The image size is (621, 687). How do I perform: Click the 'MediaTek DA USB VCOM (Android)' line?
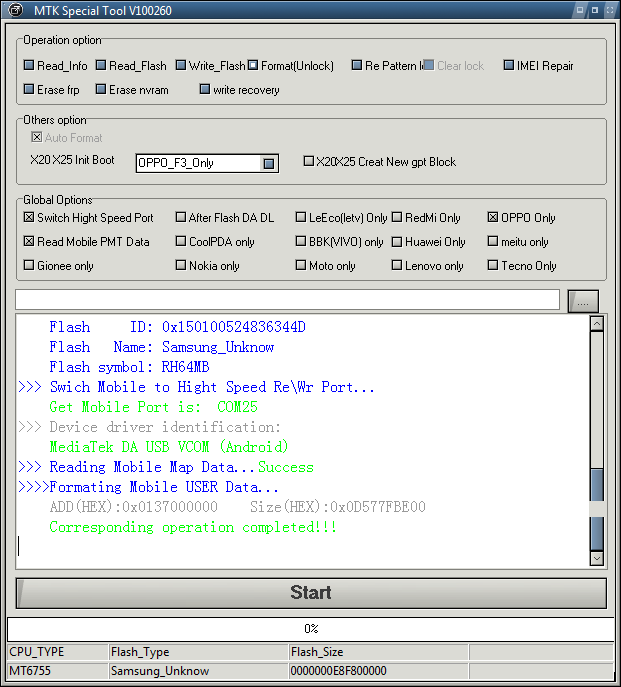point(169,447)
